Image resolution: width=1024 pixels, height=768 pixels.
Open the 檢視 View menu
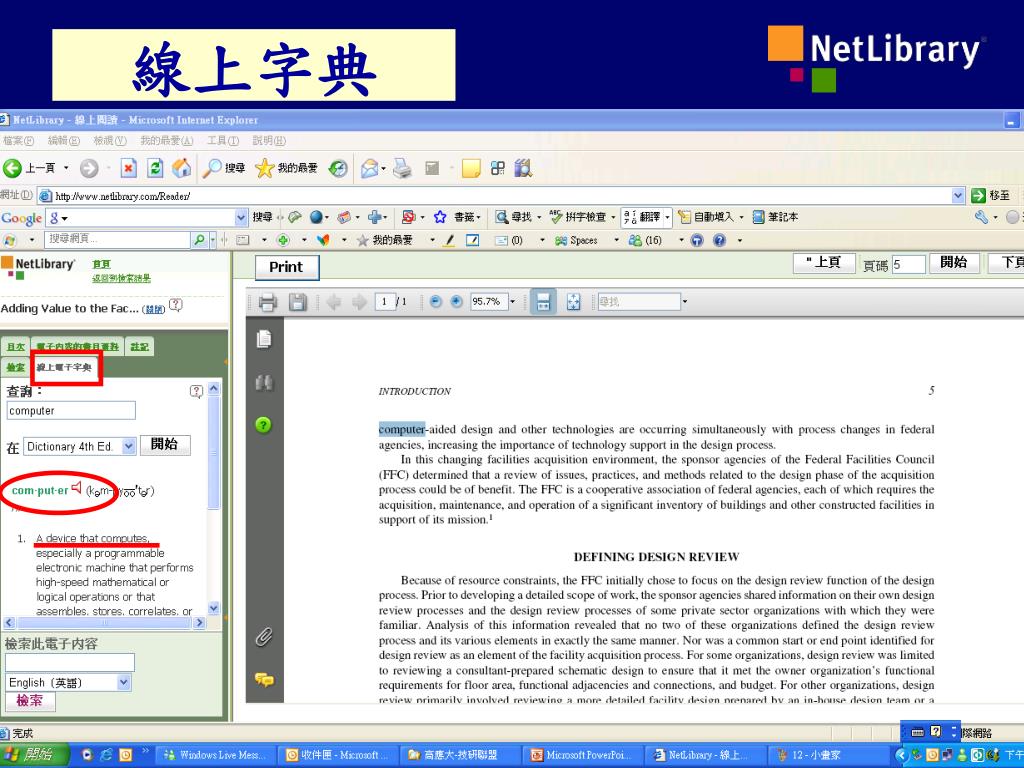(x=110, y=140)
